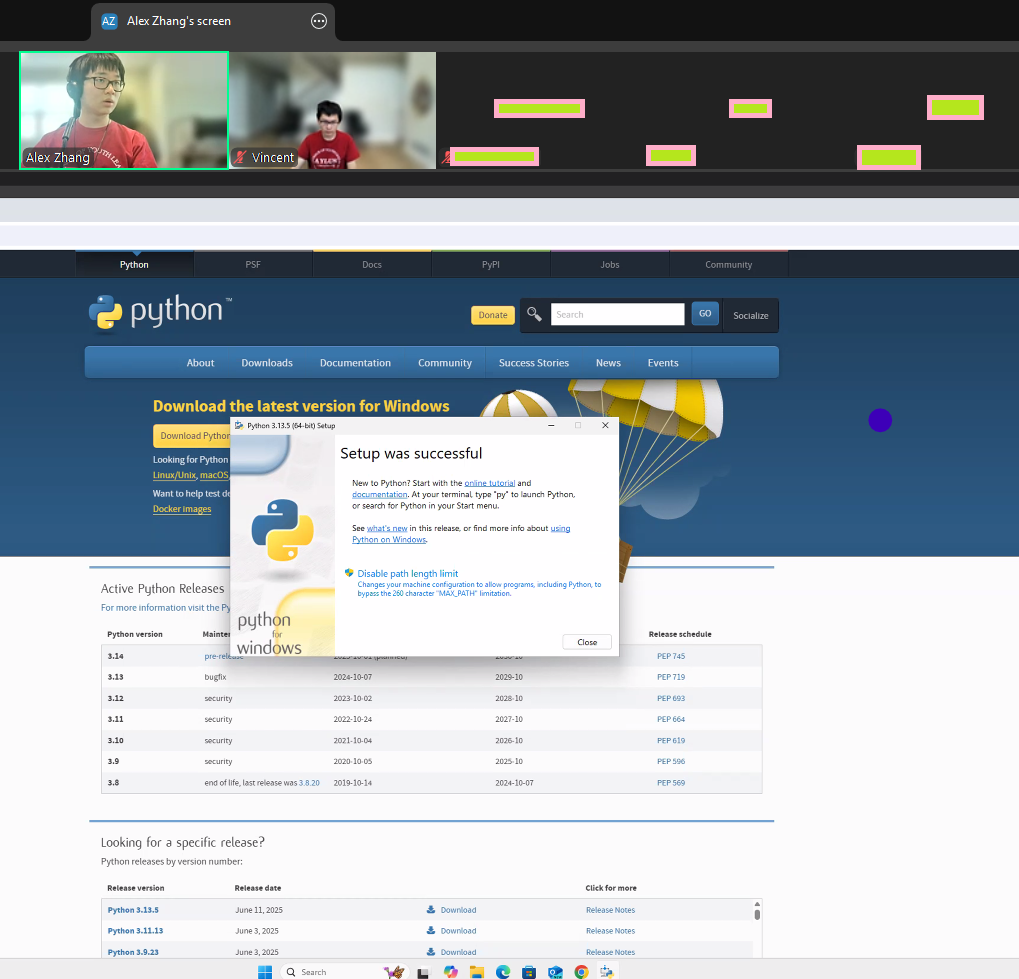Click the download icon for Python 3.13.5
Viewport: 1019px width, 979px height.
coord(431,909)
